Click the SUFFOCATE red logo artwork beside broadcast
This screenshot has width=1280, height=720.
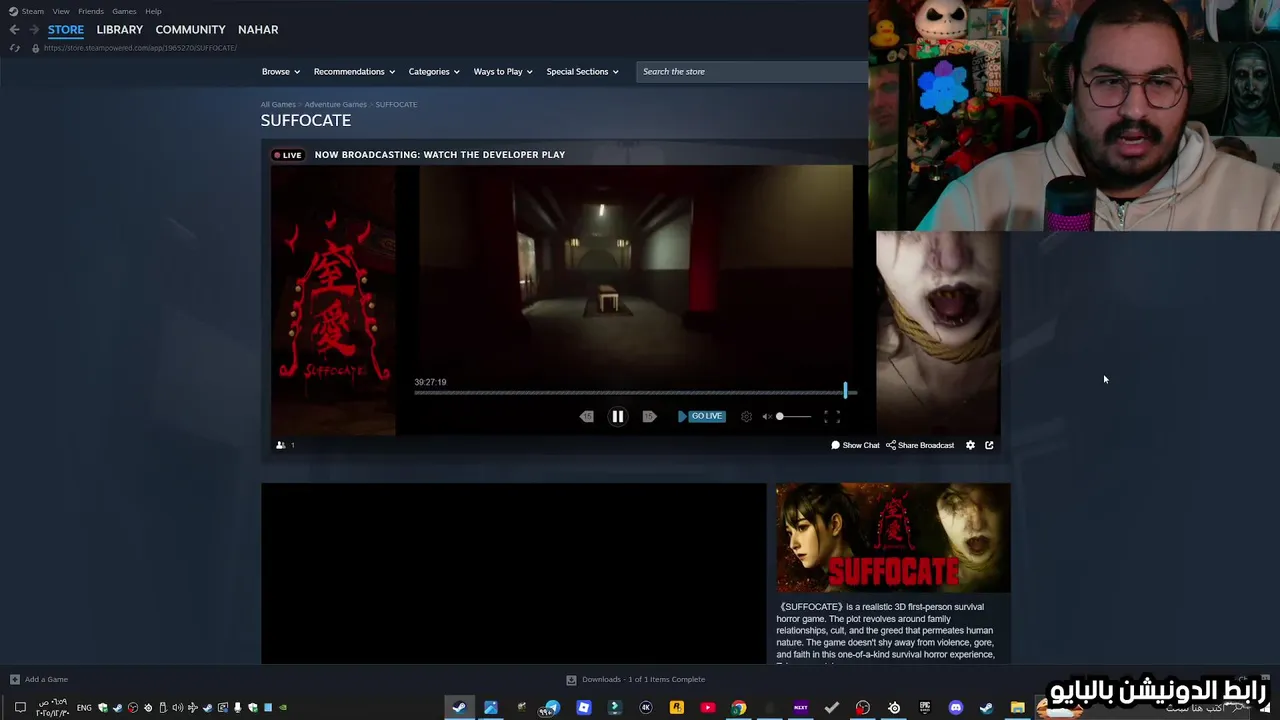(x=333, y=300)
